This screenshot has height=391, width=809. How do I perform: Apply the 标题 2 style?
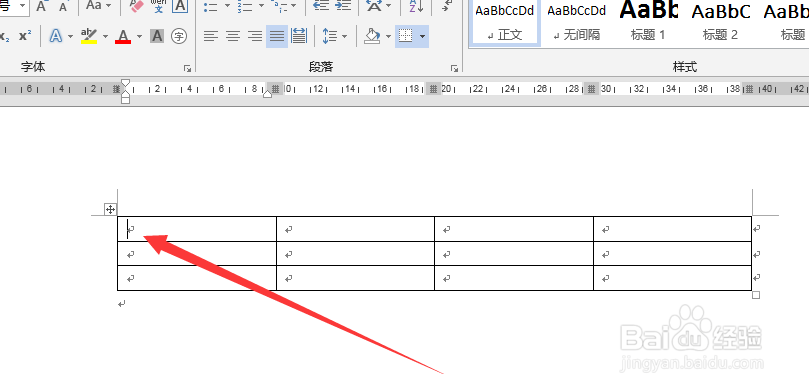(720, 23)
